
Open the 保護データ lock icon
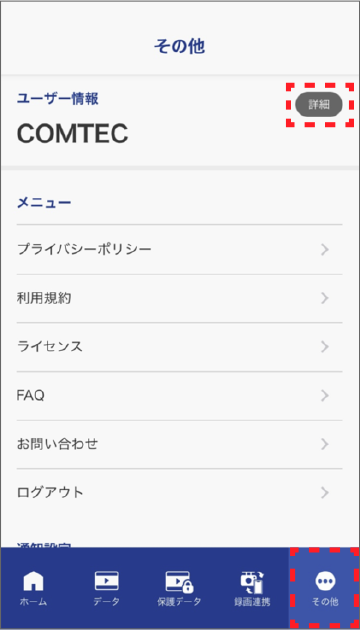[x=179, y=581]
